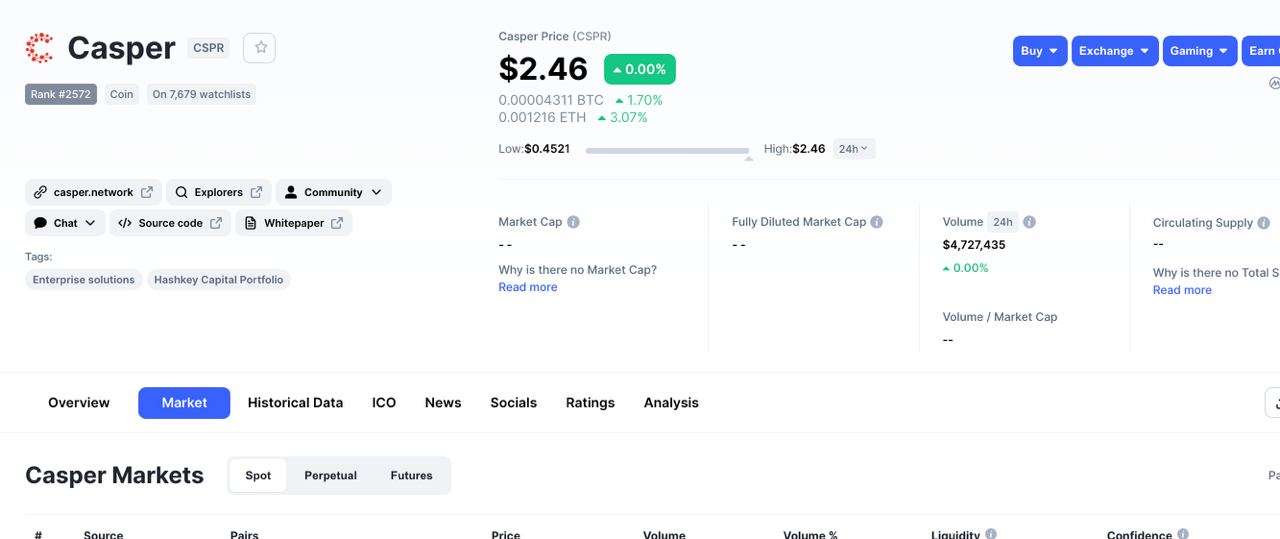Click the magnifier icon on Explorers
The image size is (1280, 539).
(x=182, y=192)
